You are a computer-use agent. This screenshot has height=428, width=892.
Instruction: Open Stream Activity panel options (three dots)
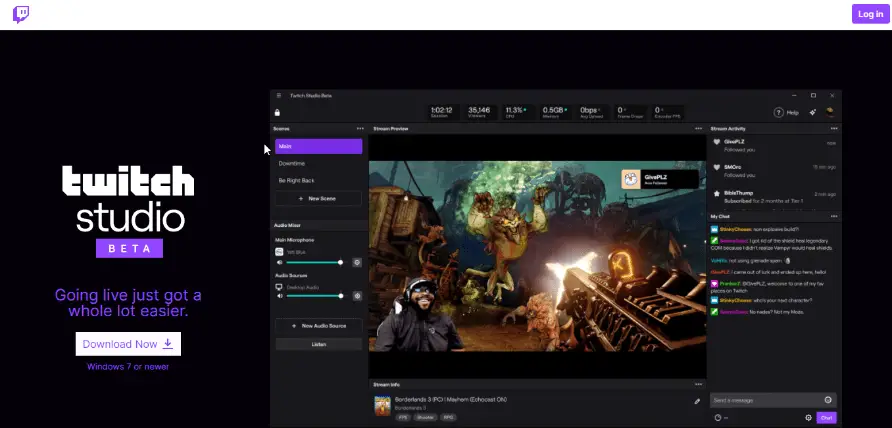click(x=834, y=129)
